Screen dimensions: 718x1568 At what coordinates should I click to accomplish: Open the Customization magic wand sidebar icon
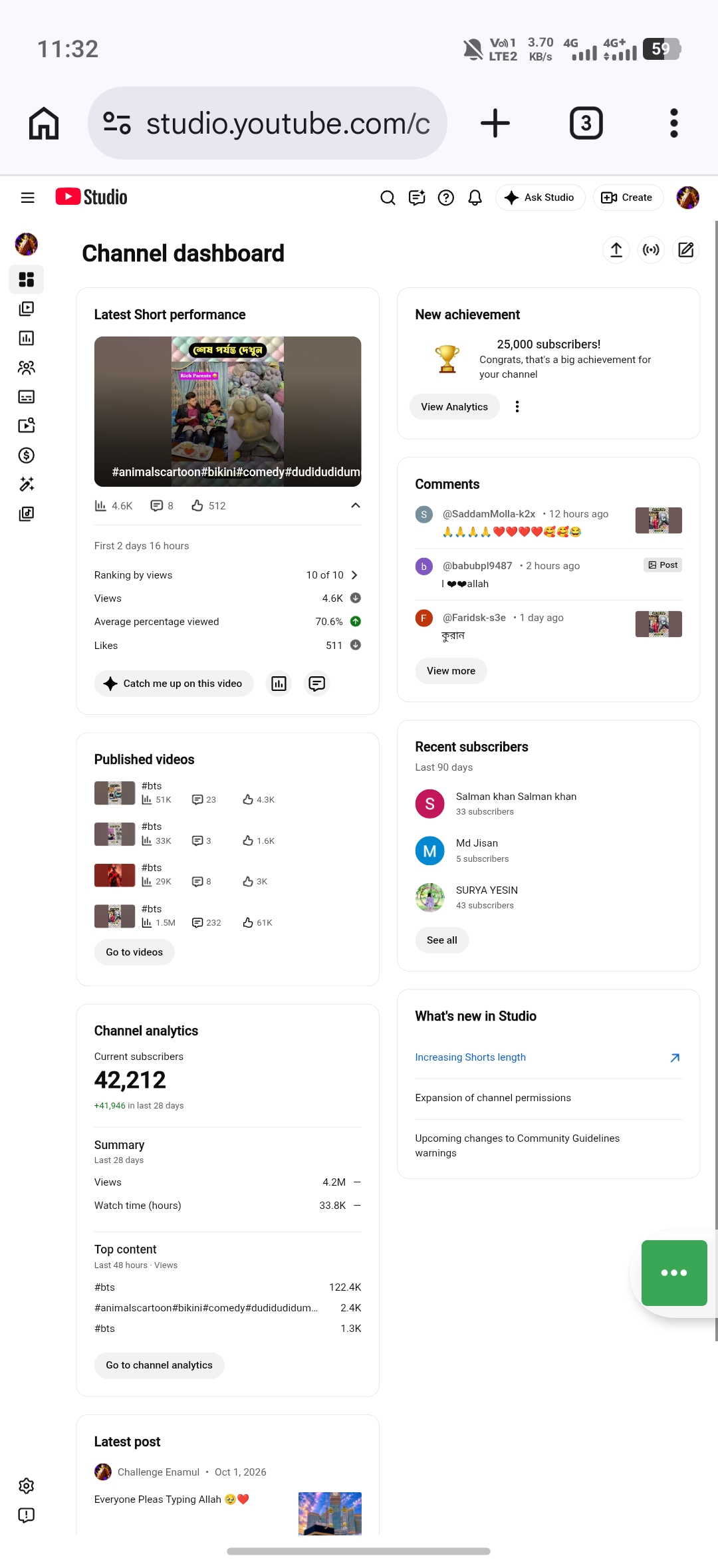[27, 484]
